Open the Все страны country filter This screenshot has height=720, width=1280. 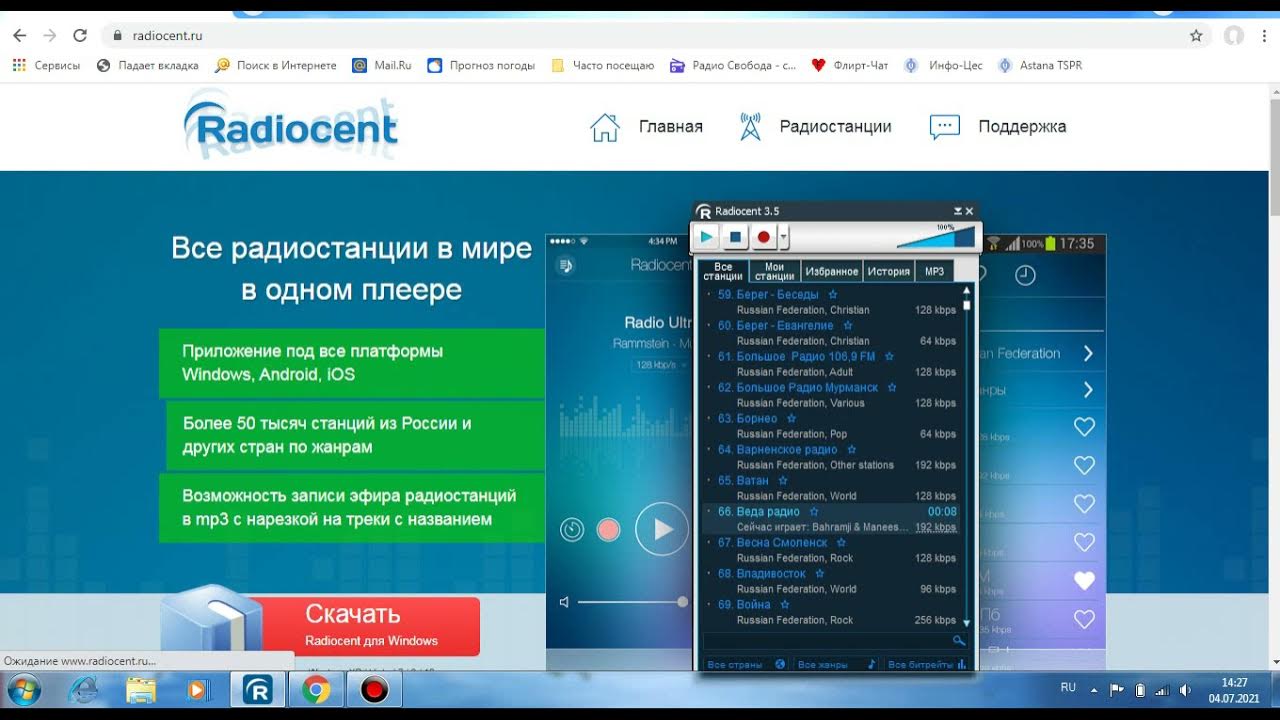pos(746,664)
